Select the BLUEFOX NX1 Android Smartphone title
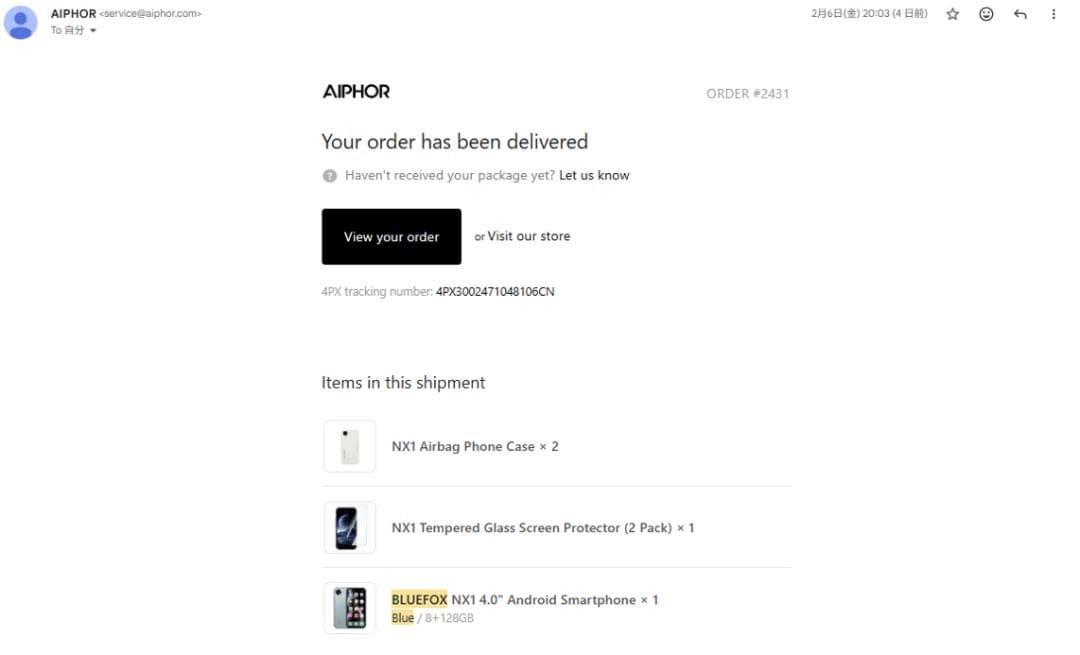This screenshot has height=655, width=1080. pos(515,600)
